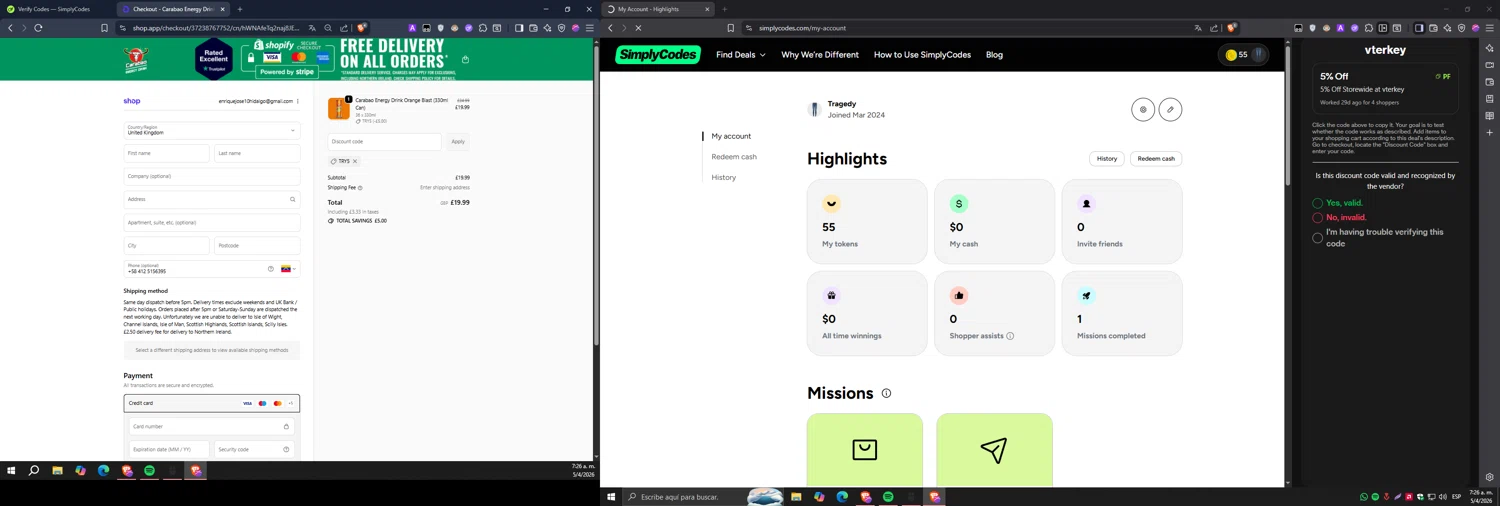Copy the 5% Off vterkey code card
1500x506 pixels.
(1385, 89)
